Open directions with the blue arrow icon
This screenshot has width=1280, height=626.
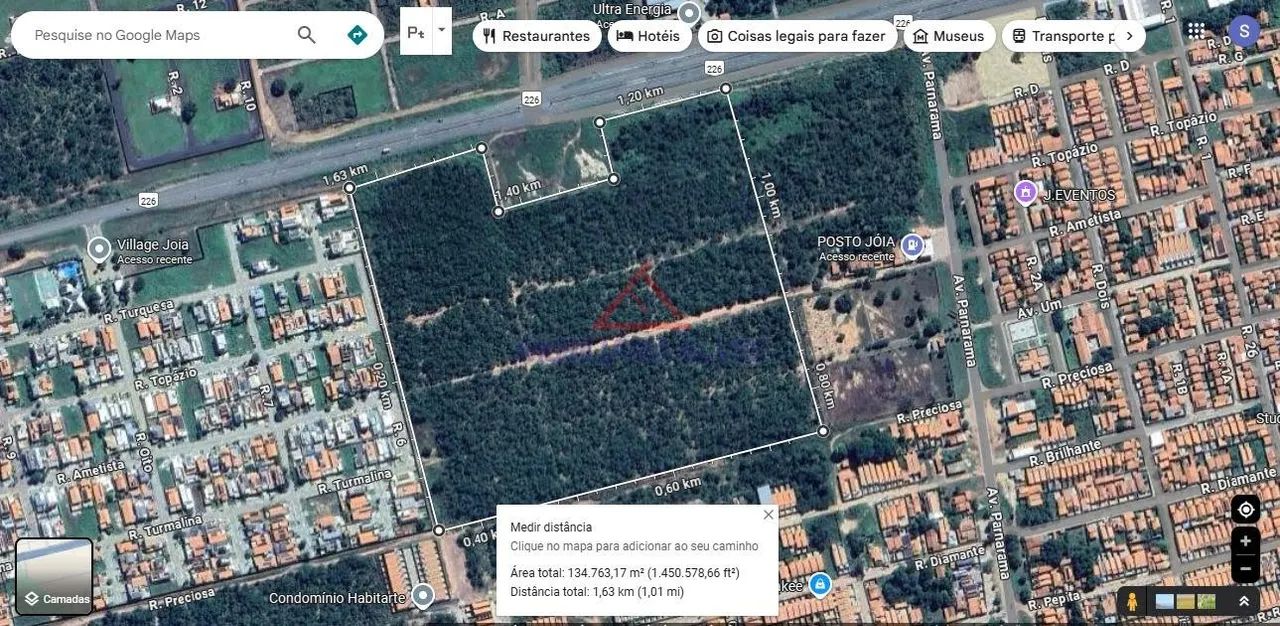[x=357, y=35]
